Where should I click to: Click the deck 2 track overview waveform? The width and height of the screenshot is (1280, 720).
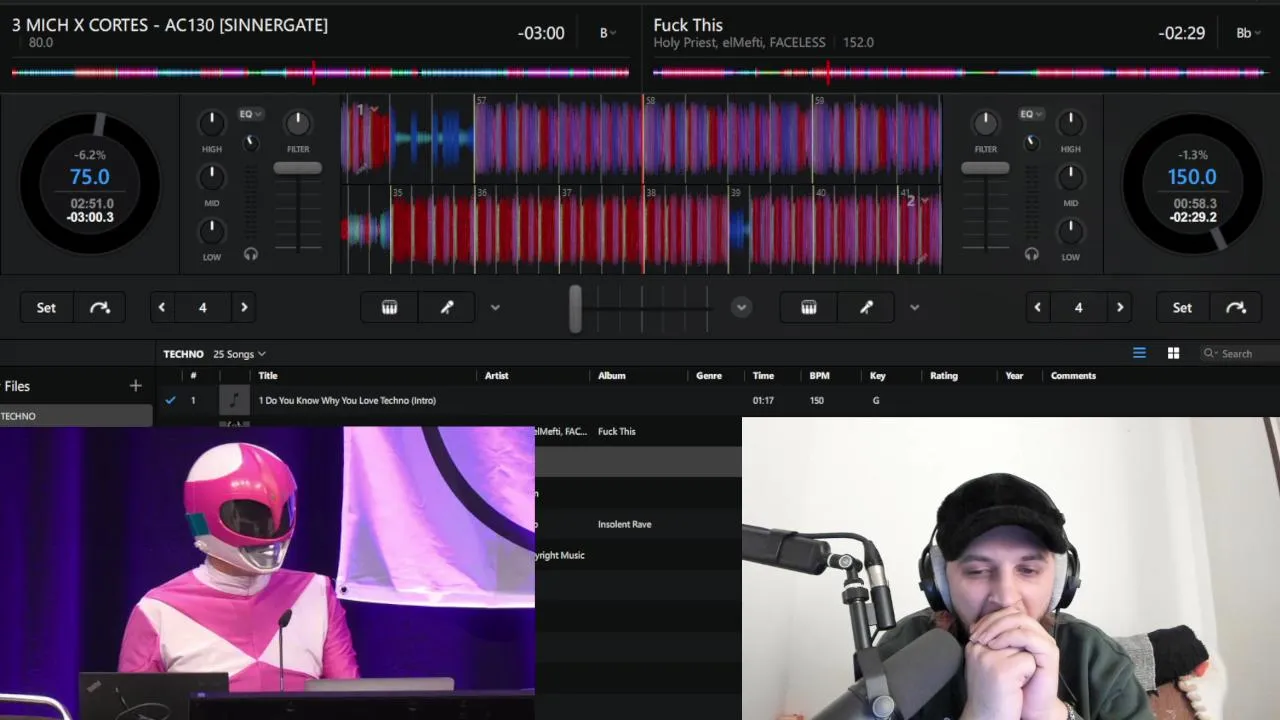(960, 72)
